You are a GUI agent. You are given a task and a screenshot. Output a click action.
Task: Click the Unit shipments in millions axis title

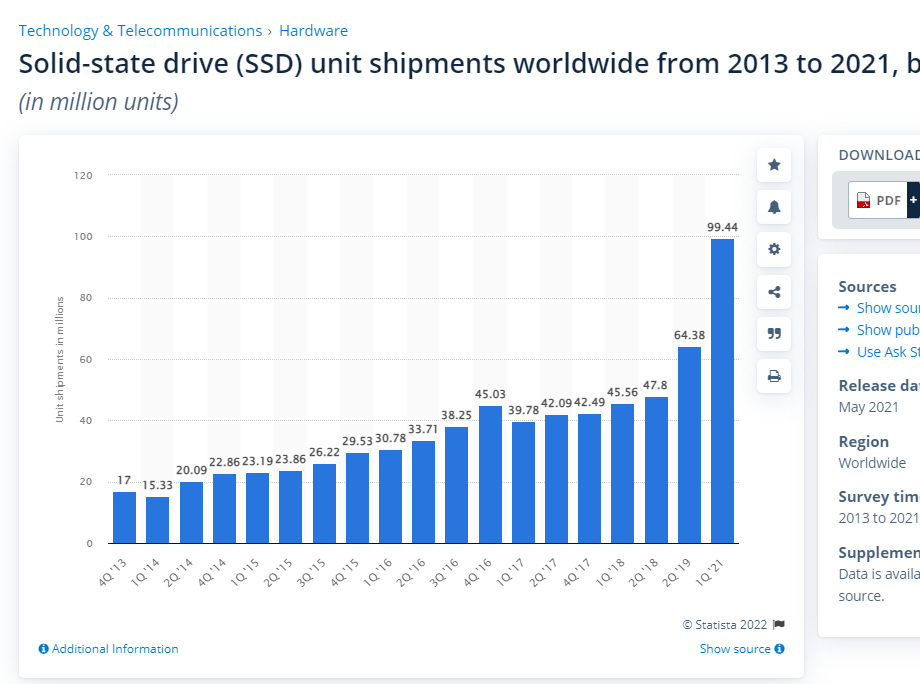59,359
